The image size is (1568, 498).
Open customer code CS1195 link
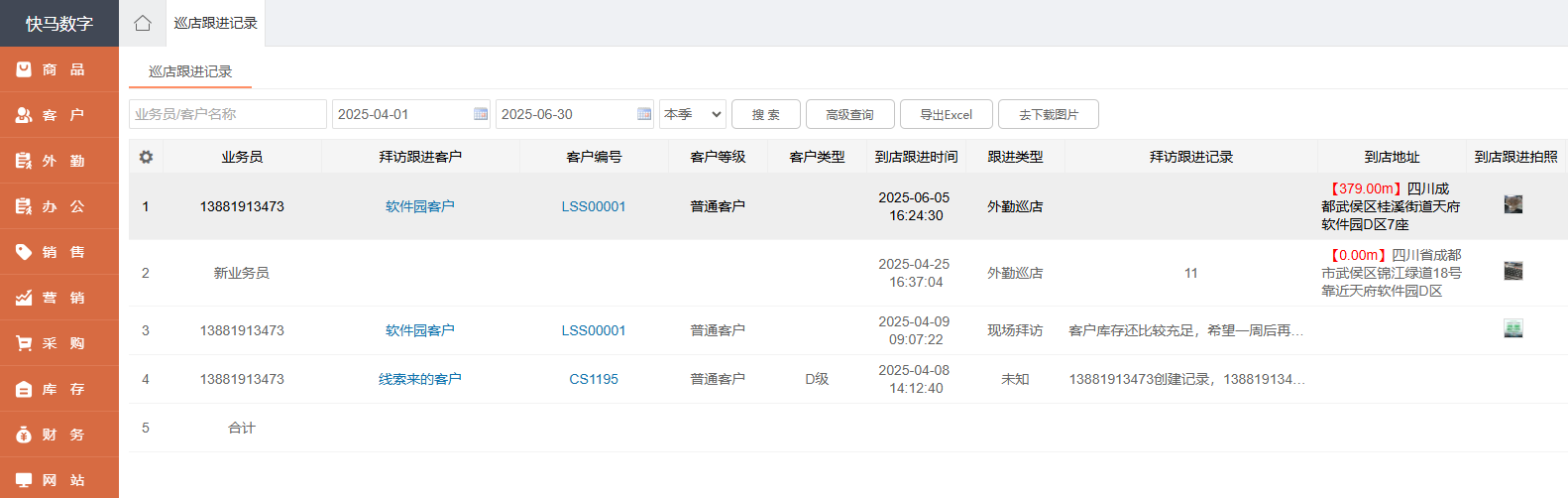click(594, 379)
